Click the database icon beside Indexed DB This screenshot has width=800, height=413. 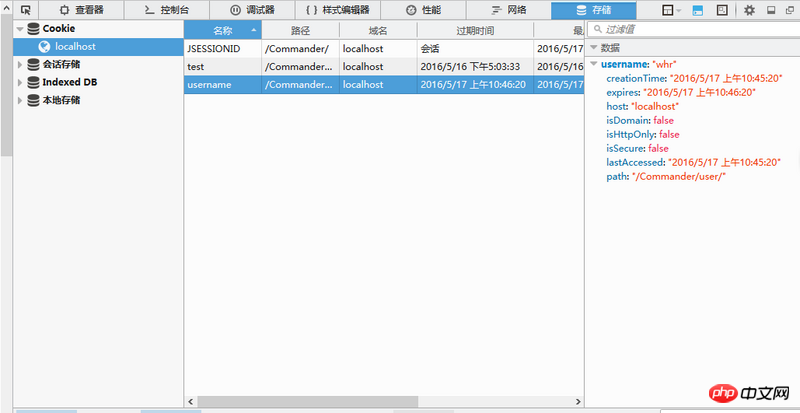click(x=34, y=82)
